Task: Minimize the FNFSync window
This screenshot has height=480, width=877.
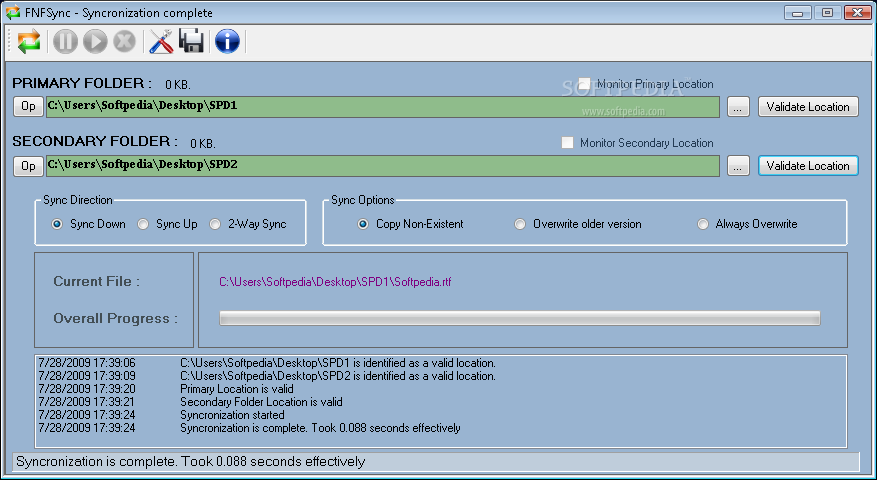Action: (x=798, y=13)
